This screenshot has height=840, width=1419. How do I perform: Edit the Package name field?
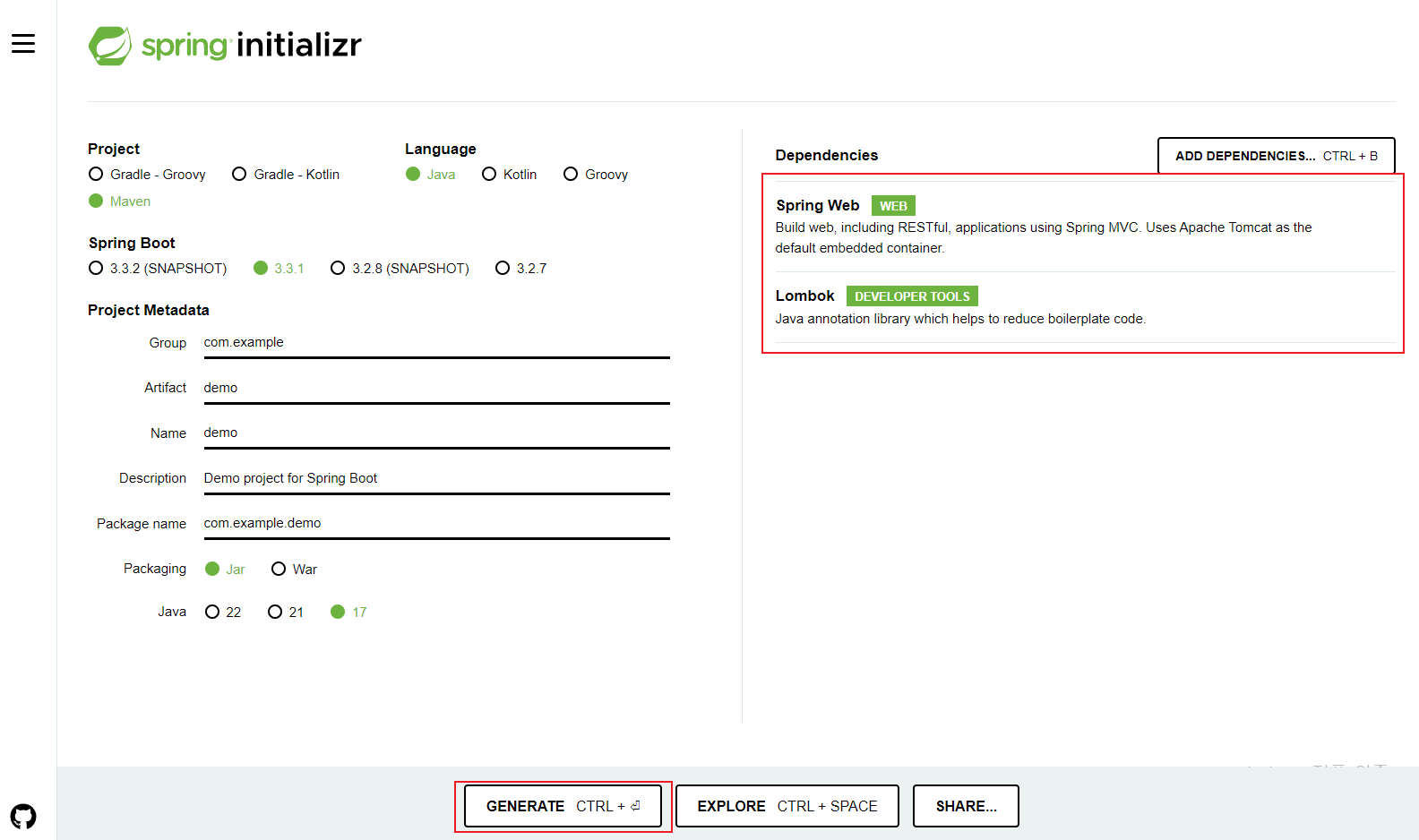coord(437,524)
